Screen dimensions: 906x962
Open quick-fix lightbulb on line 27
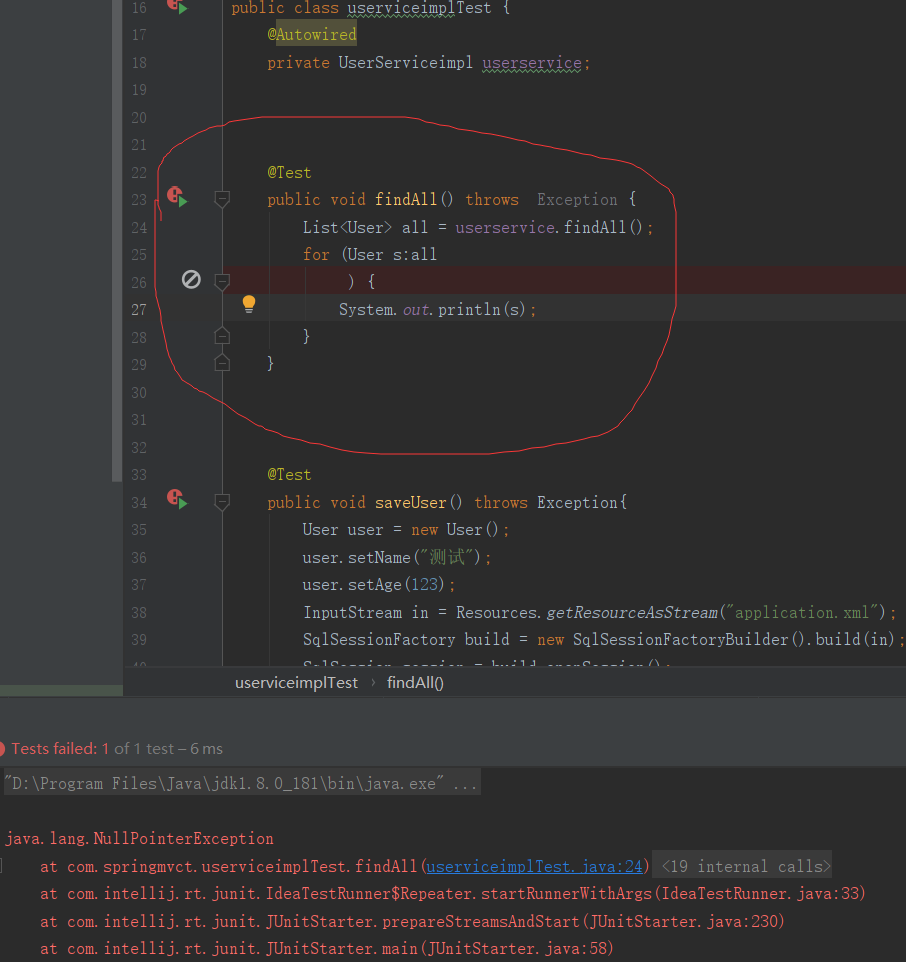coord(248,304)
